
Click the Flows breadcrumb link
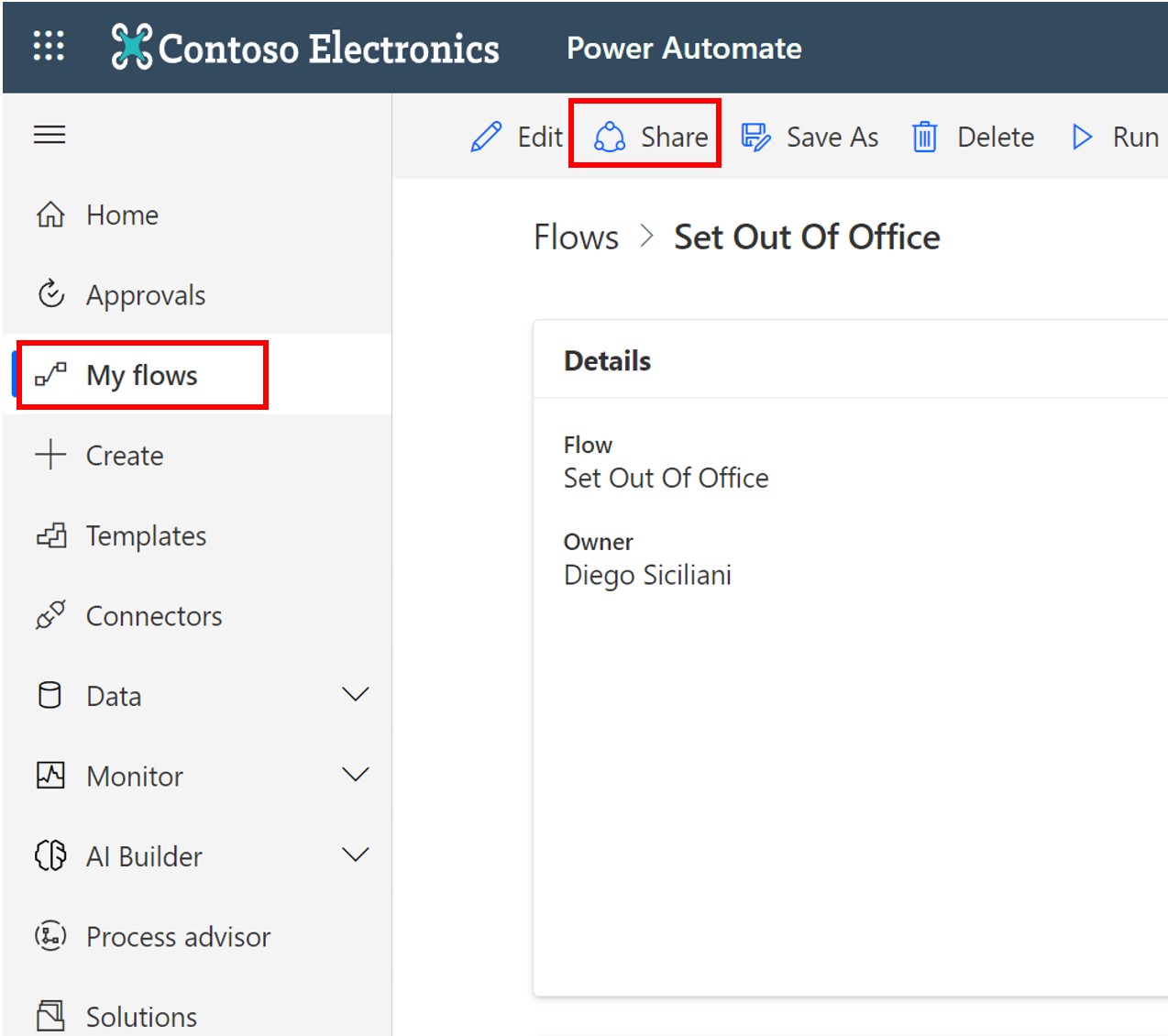pos(576,236)
